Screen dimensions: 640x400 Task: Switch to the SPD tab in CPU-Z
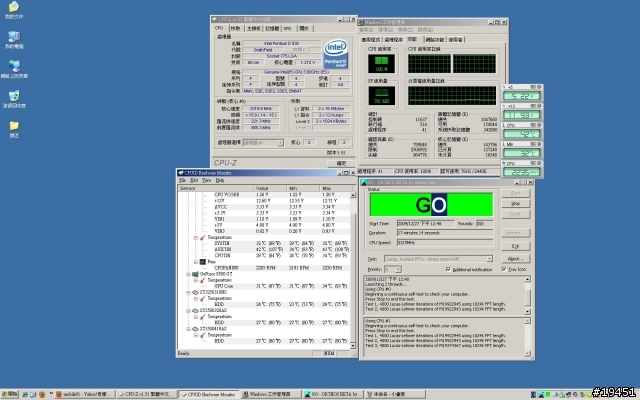coord(288,28)
